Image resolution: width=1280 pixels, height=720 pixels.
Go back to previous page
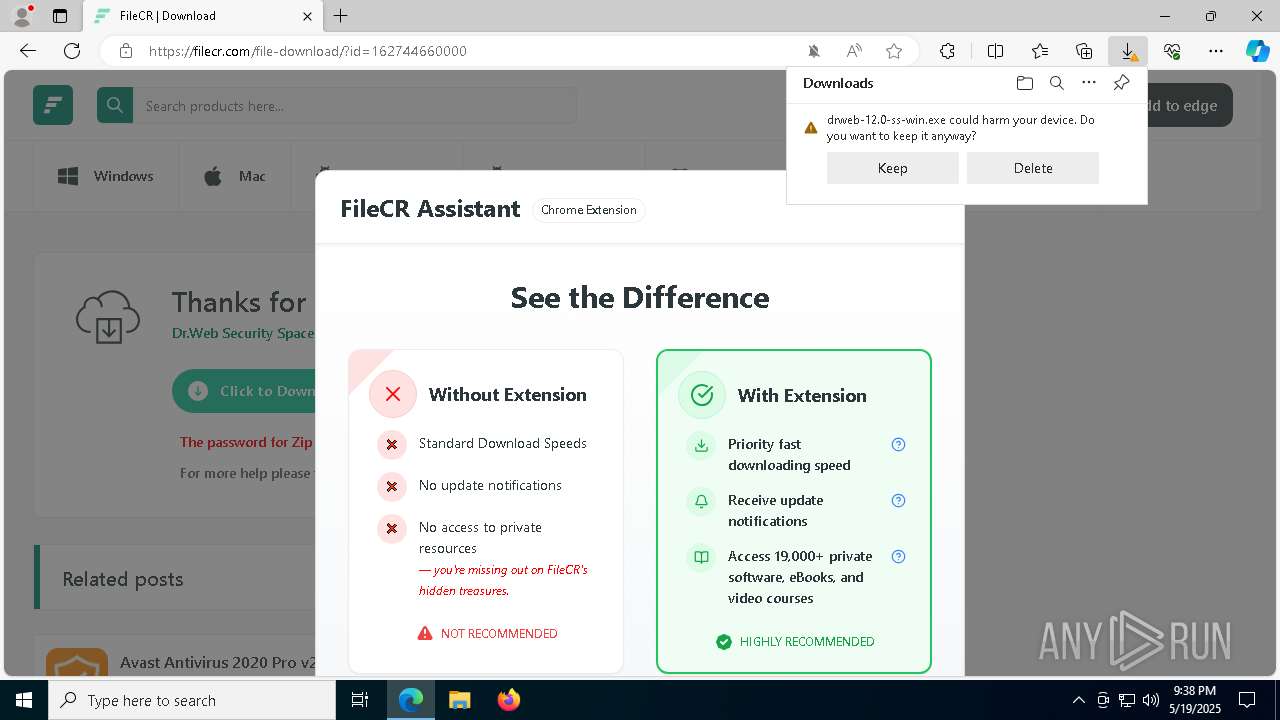[x=28, y=51]
